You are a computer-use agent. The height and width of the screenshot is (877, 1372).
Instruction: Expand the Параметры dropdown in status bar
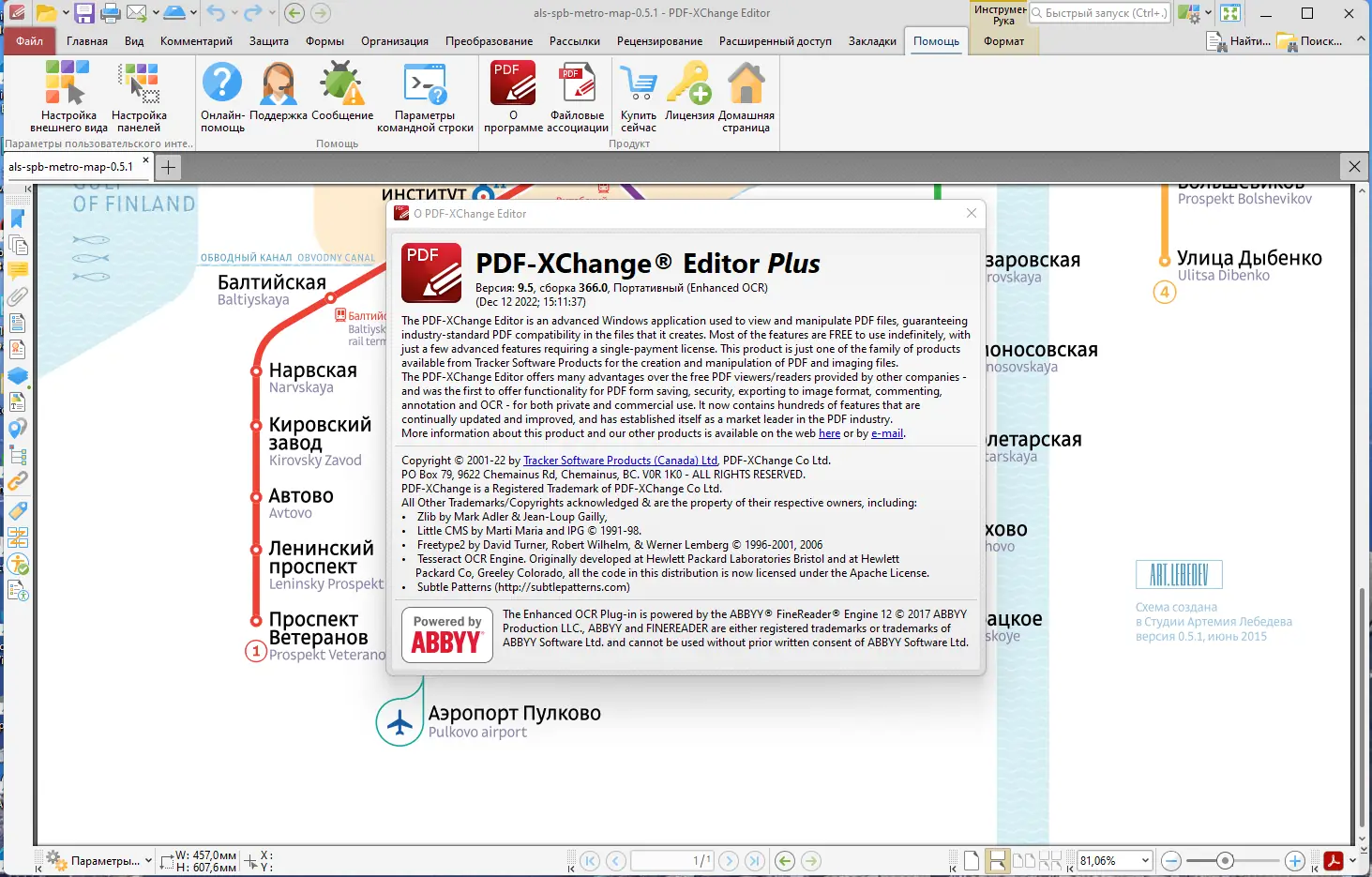pyautogui.click(x=148, y=860)
